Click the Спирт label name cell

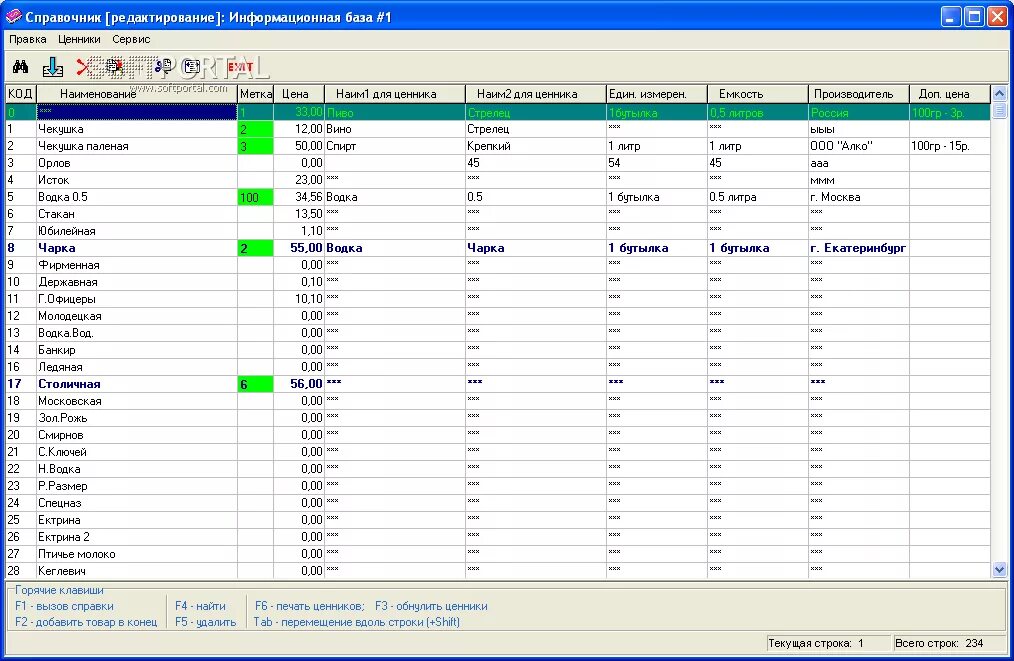click(394, 146)
